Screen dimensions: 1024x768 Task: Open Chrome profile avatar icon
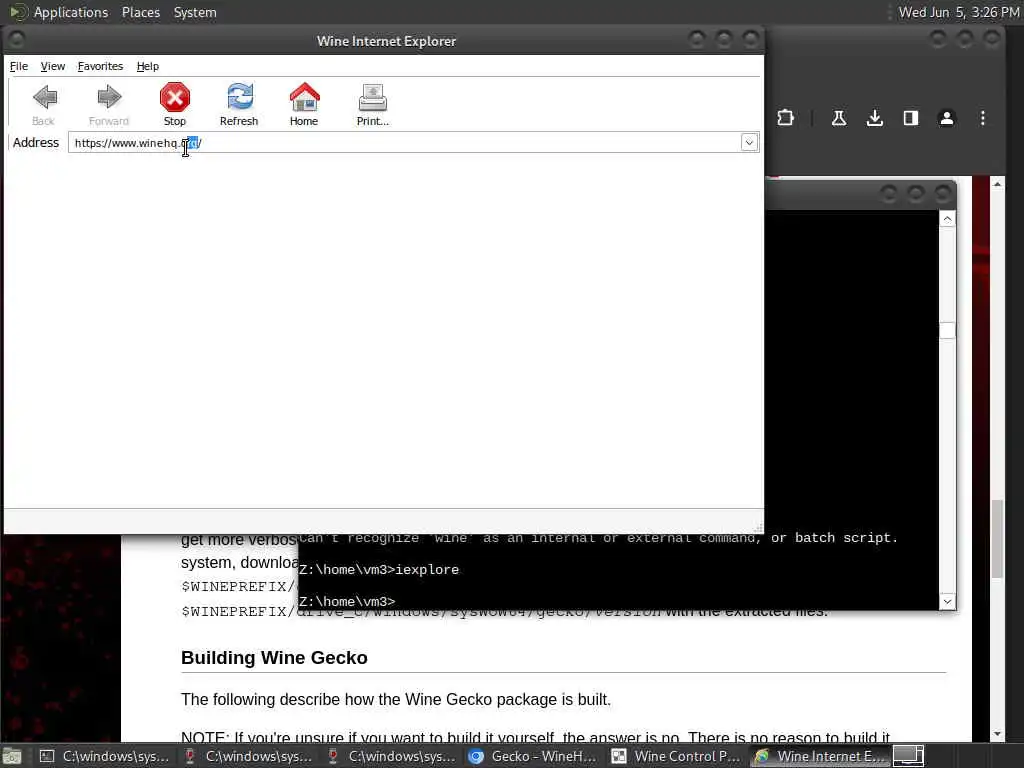point(946,118)
